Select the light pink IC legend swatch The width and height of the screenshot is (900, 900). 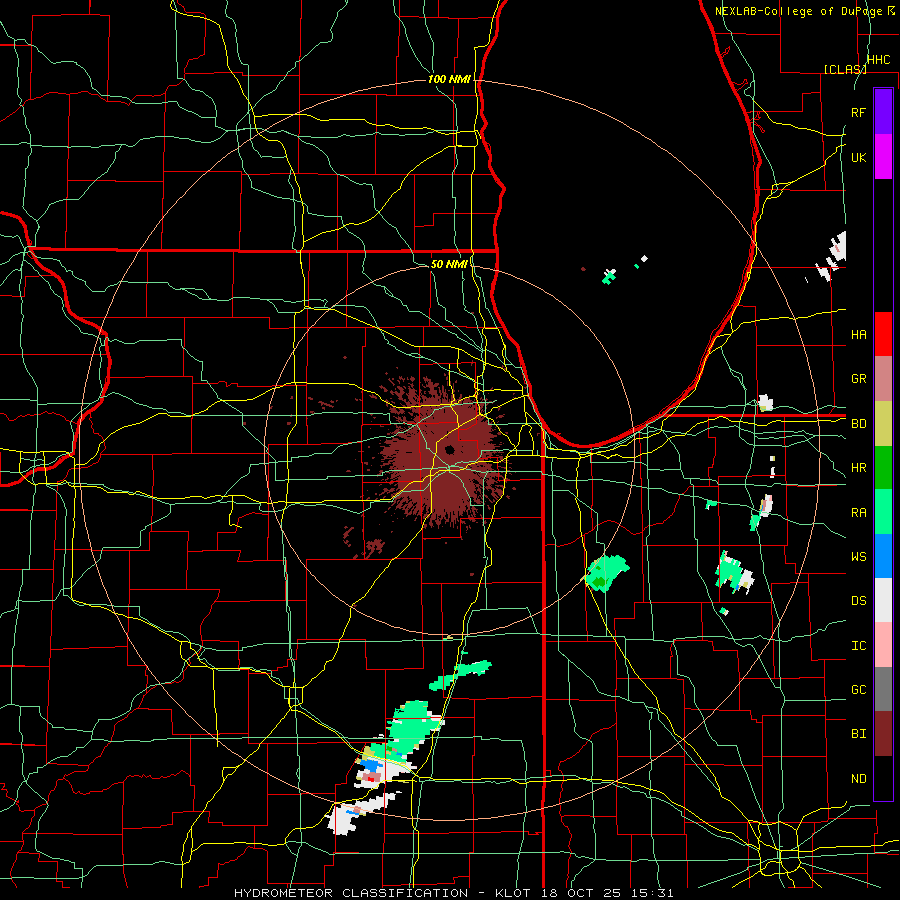tap(883, 645)
